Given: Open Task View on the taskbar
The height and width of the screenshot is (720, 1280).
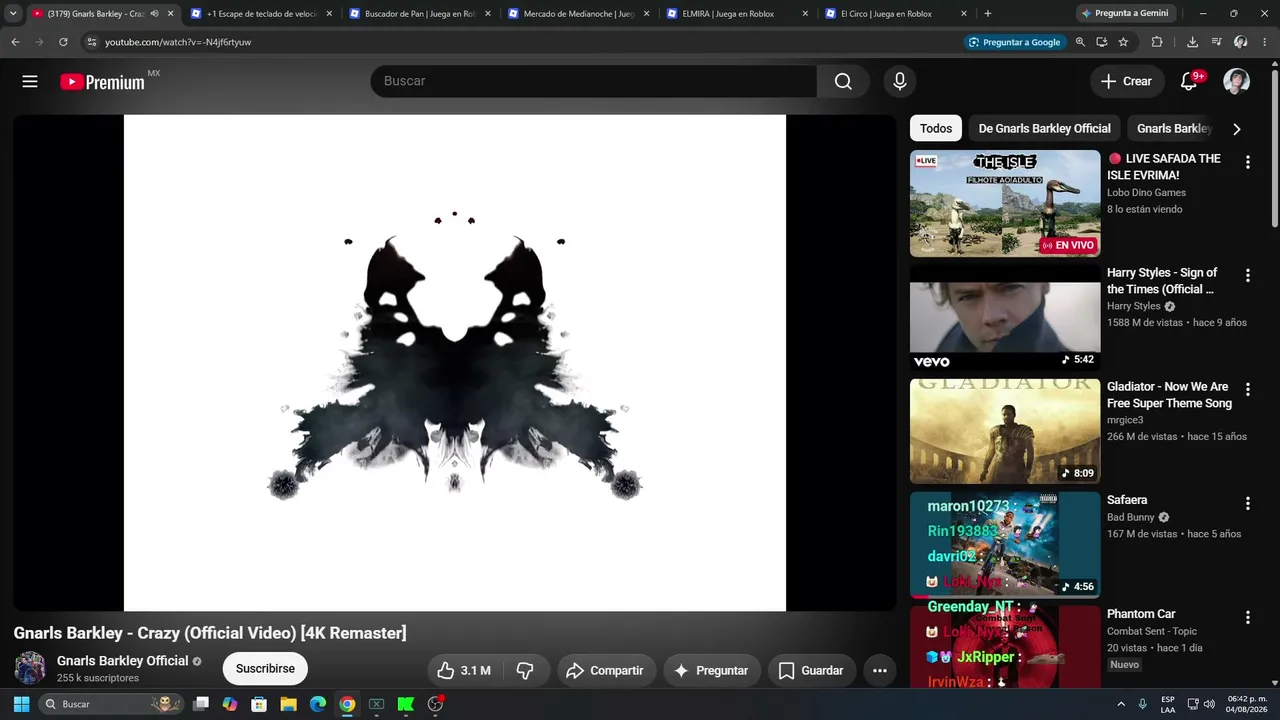Looking at the screenshot, I should click(201, 704).
